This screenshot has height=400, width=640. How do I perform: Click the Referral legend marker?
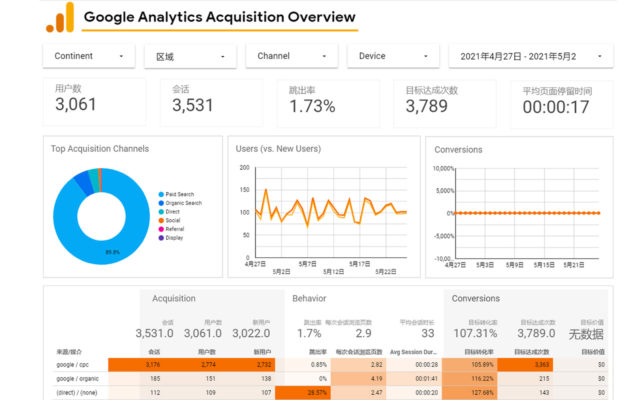pyautogui.click(x=160, y=229)
